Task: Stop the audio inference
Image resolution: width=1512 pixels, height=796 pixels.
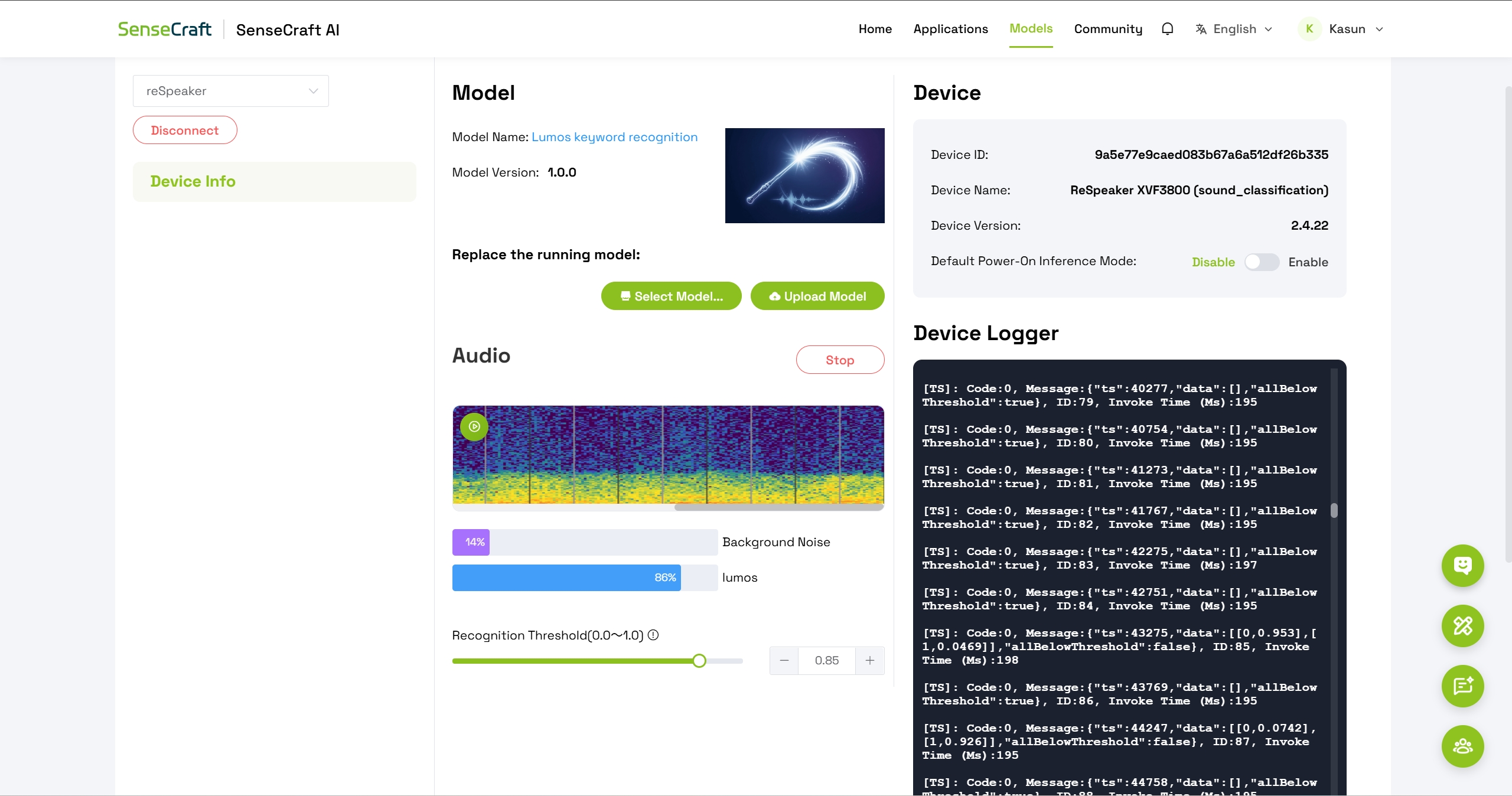Action: click(840, 360)
